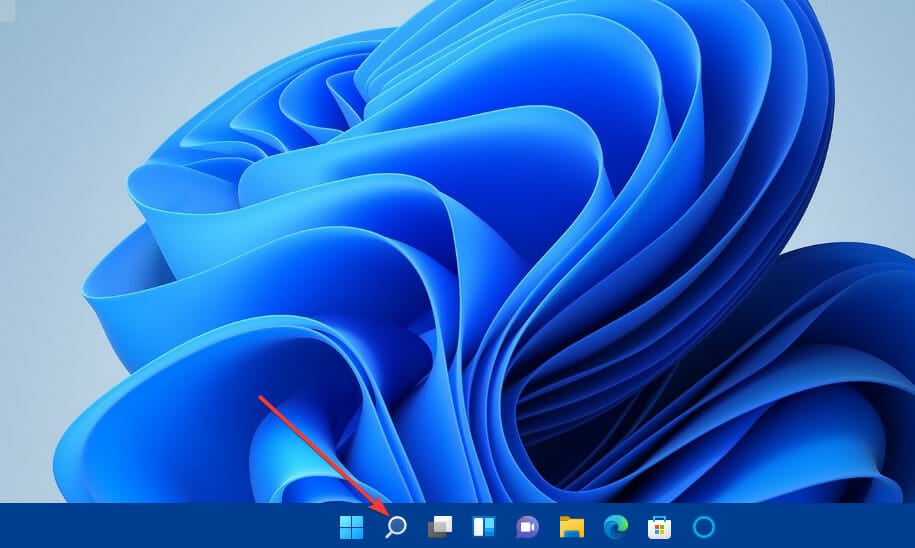Launch Teams Chat from the taskbar
This screenshot has height=548, width=915.
pos(527,527)
